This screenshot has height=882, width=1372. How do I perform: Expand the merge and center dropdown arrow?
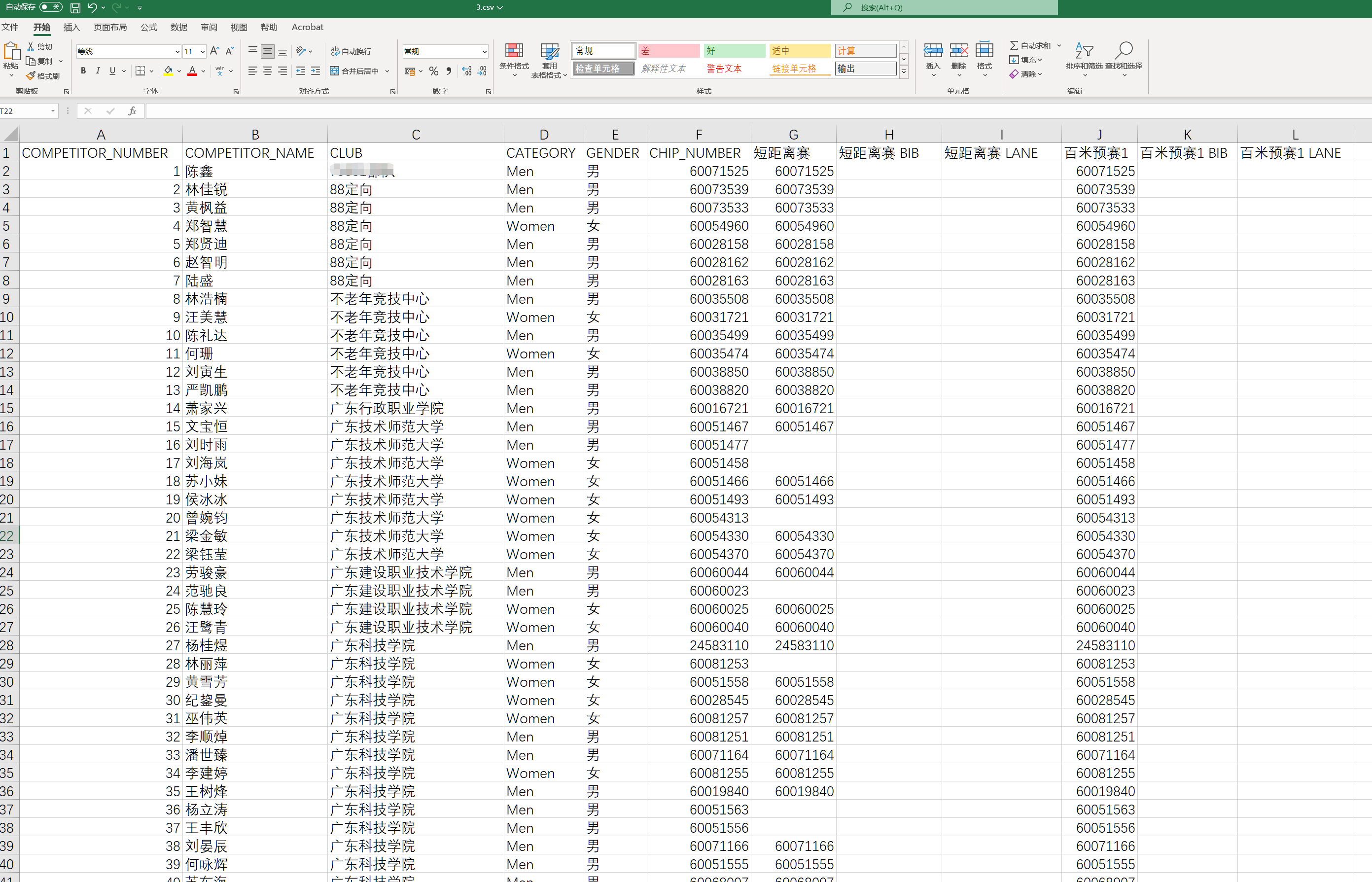click(x=387, y=71)
